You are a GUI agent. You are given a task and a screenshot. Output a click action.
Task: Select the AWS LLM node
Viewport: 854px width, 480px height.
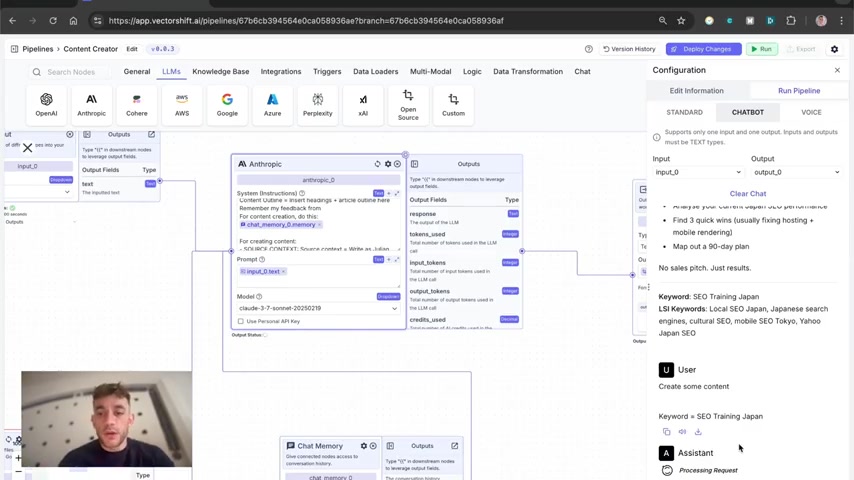(182, 105)
